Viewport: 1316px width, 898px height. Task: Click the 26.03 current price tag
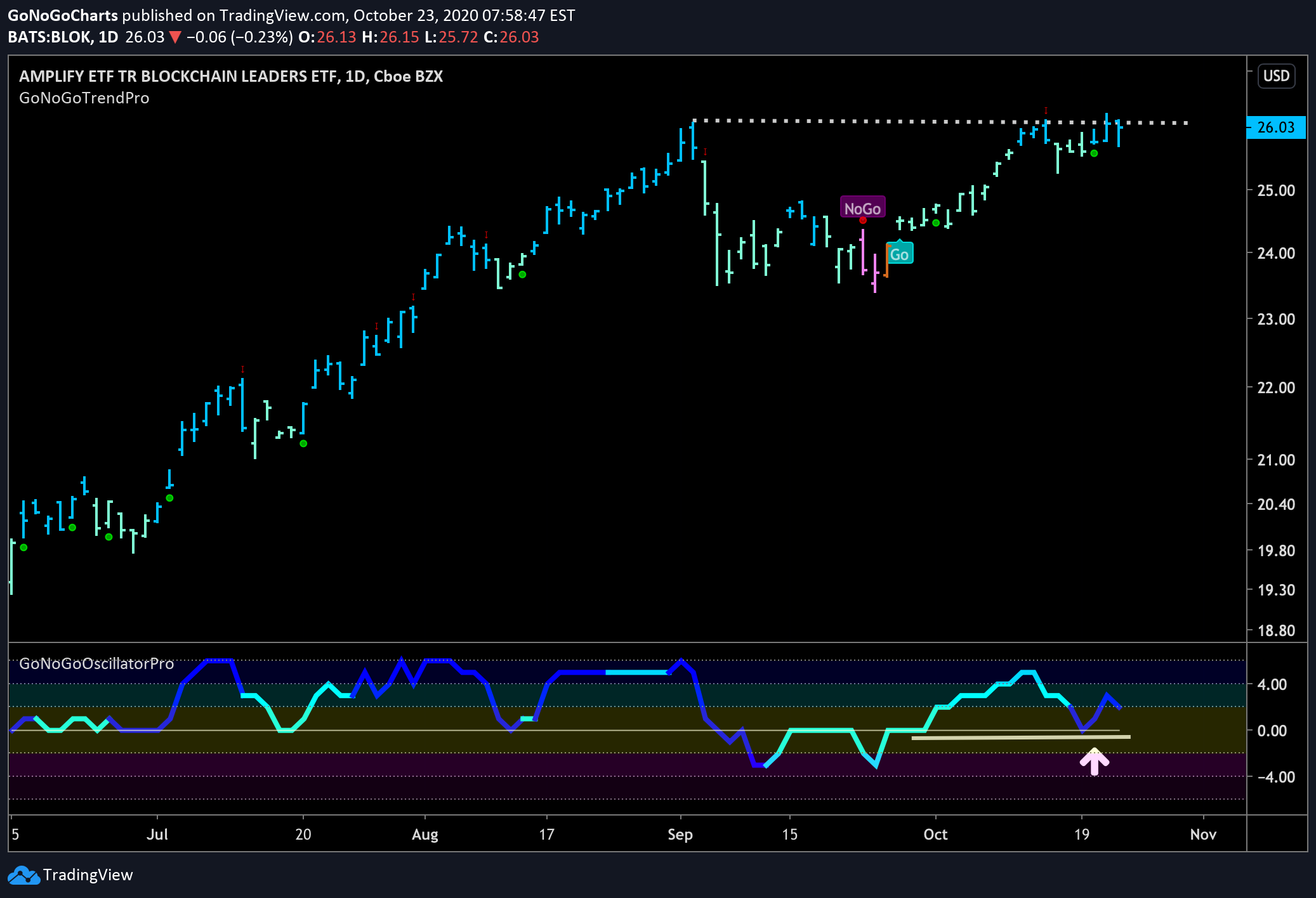pos(1276,127)
